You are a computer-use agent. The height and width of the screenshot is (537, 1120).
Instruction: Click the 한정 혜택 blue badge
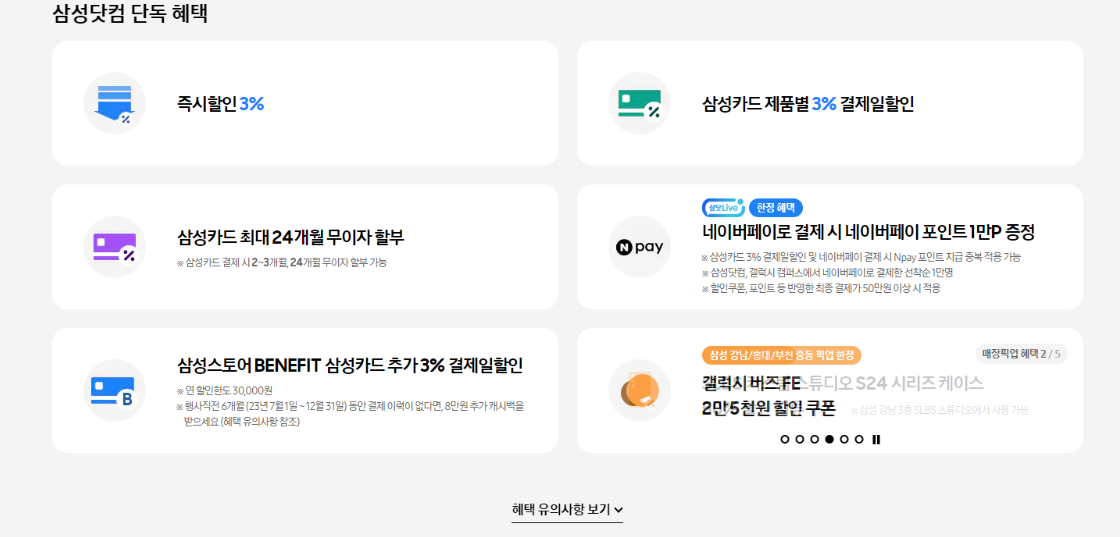pyautogui.click(x=776, y=208)
